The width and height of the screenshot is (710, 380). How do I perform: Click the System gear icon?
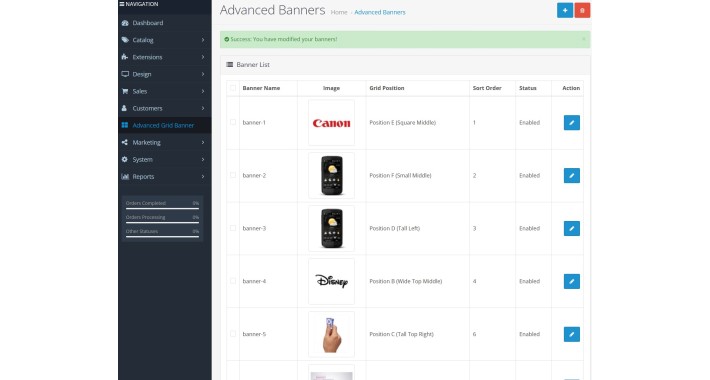125,159
